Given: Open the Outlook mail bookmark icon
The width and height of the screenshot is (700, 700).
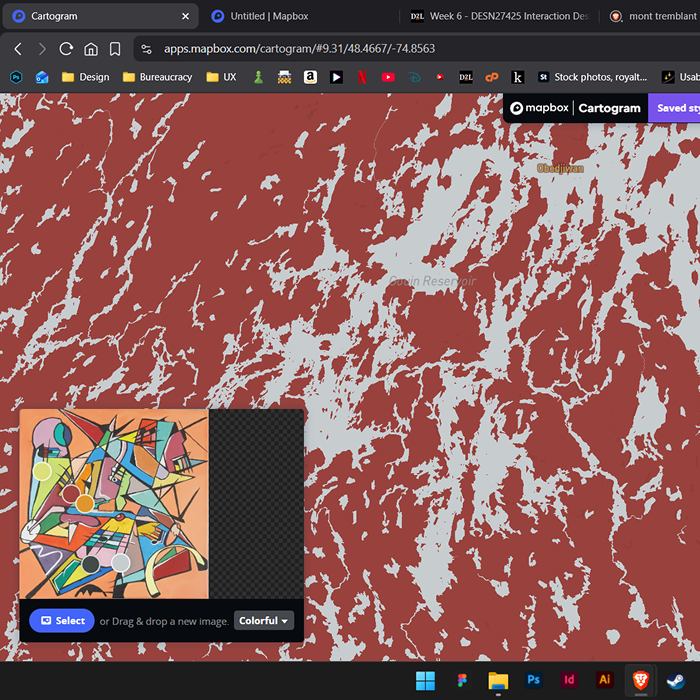Looking at the screenshot, I should click(42, 77).
